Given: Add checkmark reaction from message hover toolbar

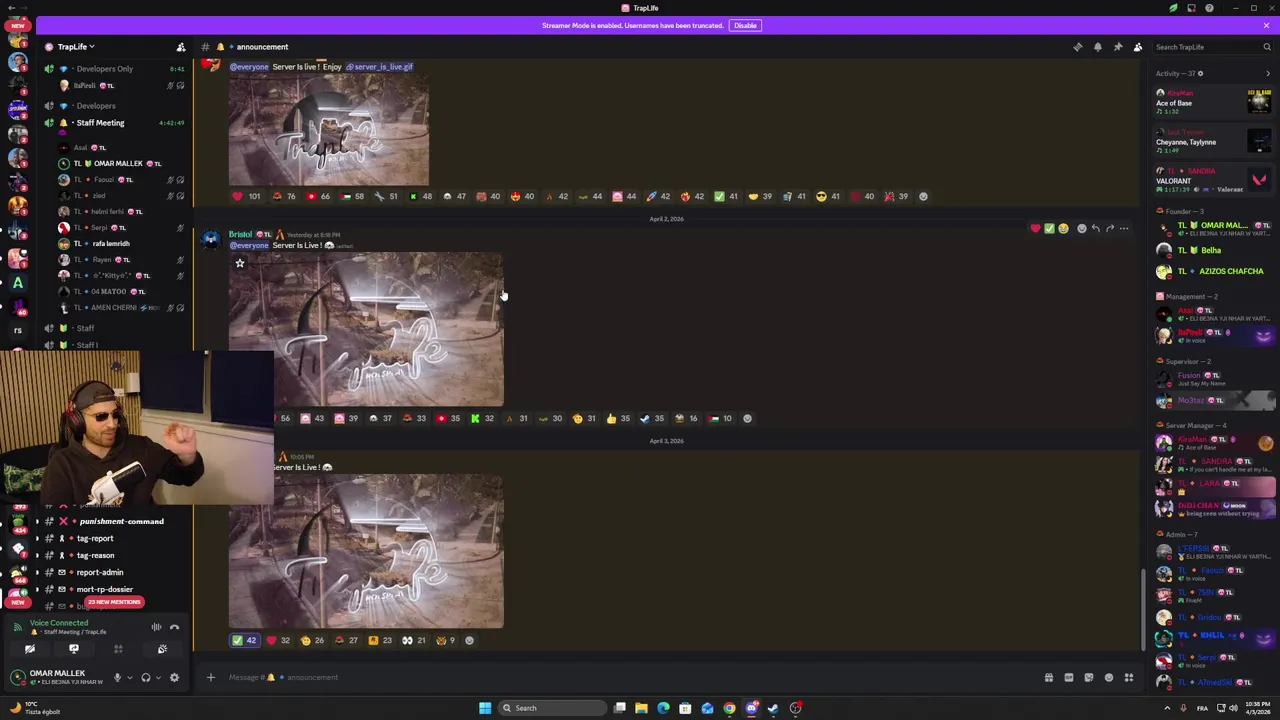Looking at the screenshot, I should (x=1049, y=229).
